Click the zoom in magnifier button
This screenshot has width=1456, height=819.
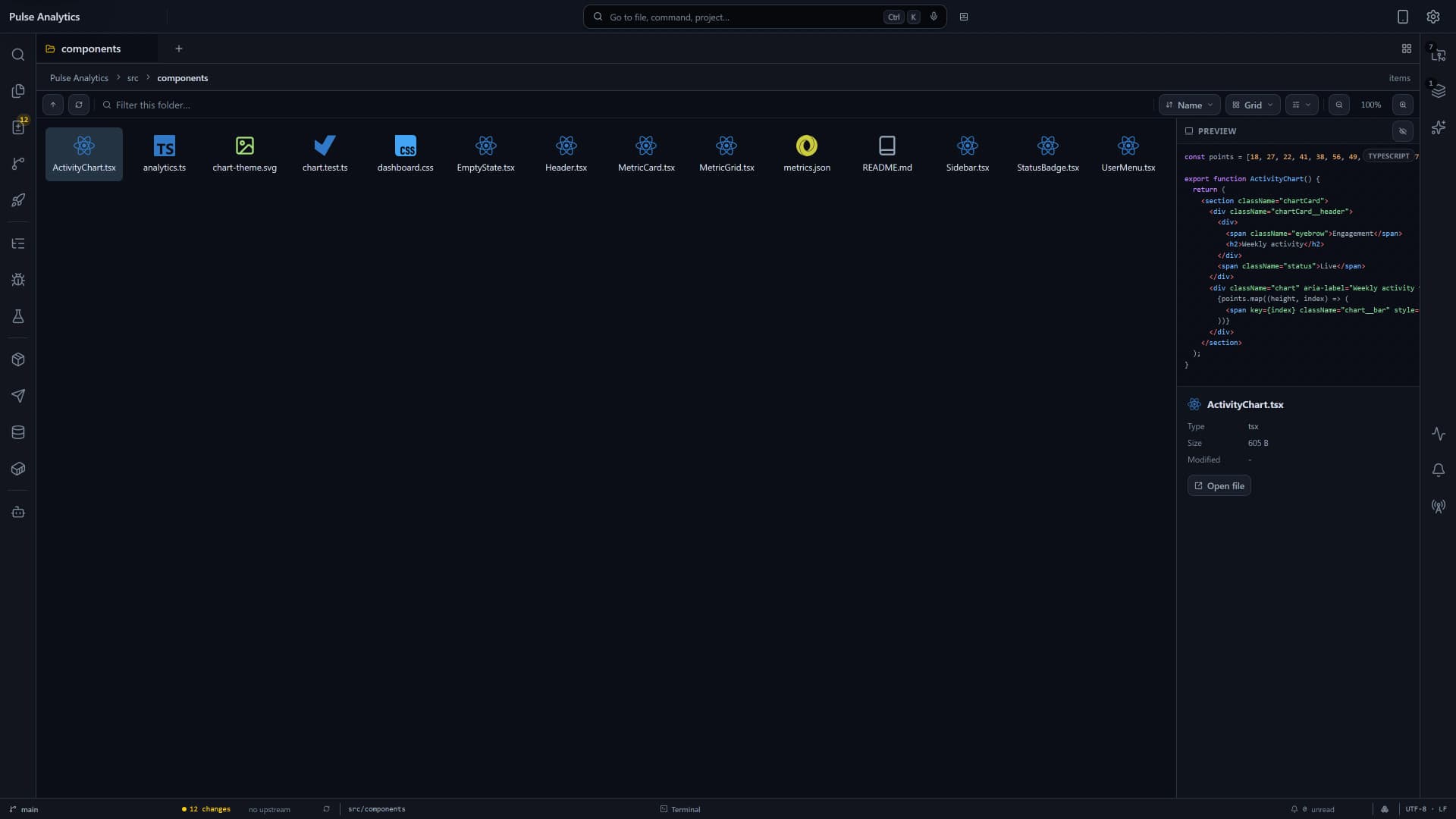tap(1403, 105)
